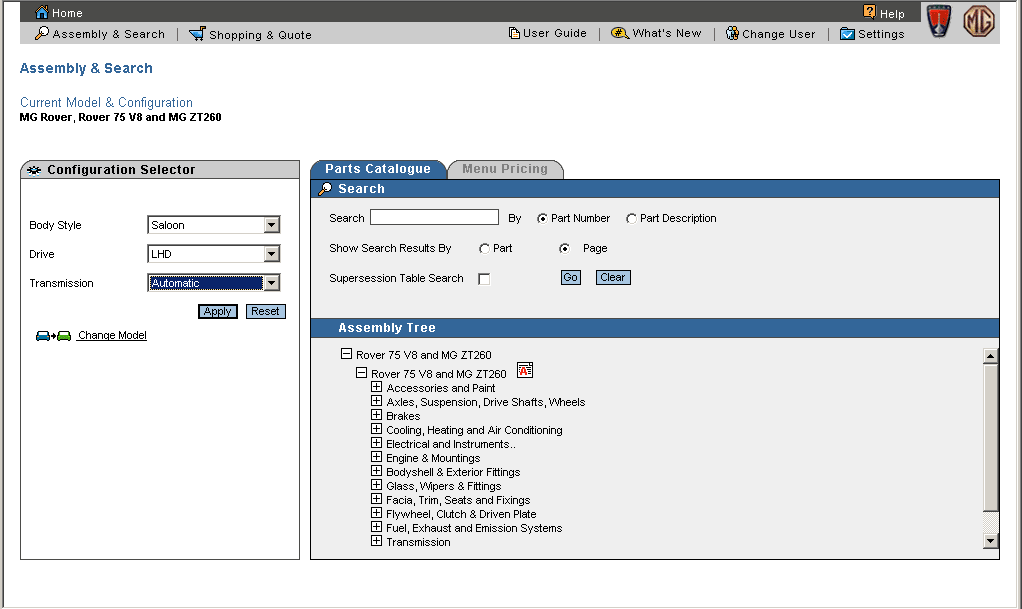1022x609 pixels.
Task: Open the Transmission dropdown
Action: coord(272,282)
